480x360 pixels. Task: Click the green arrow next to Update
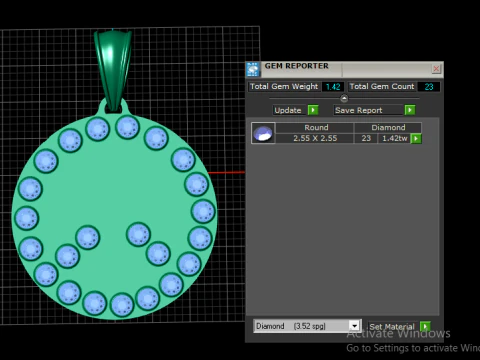tap(313, 110)
